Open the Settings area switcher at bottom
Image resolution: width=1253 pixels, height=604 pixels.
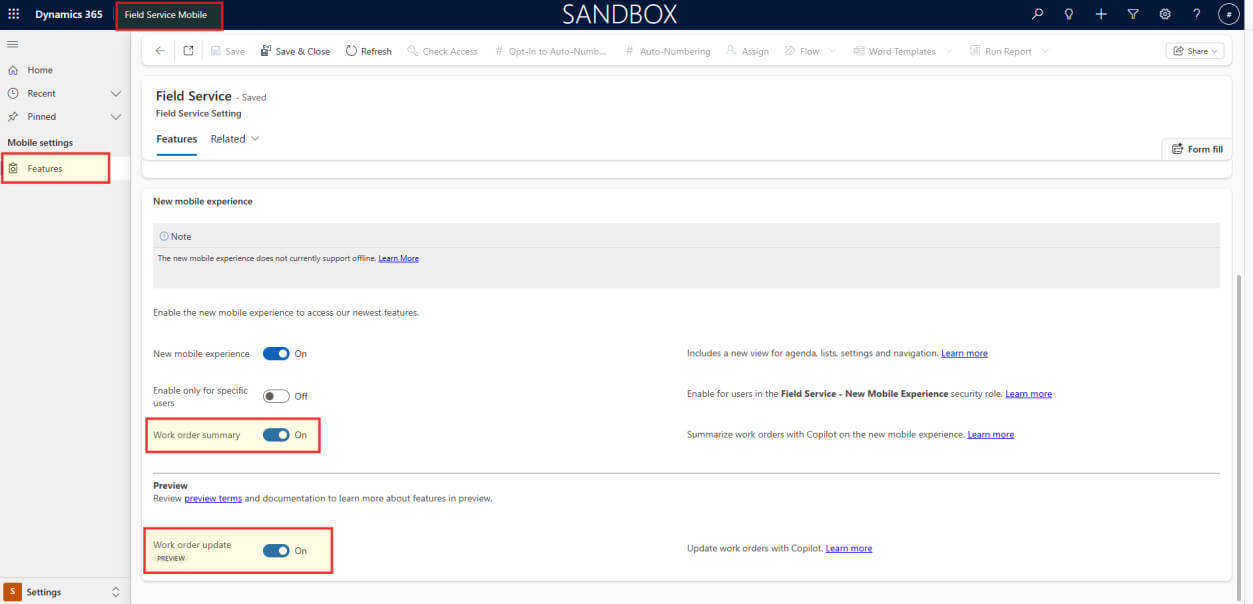coord(65,592)
